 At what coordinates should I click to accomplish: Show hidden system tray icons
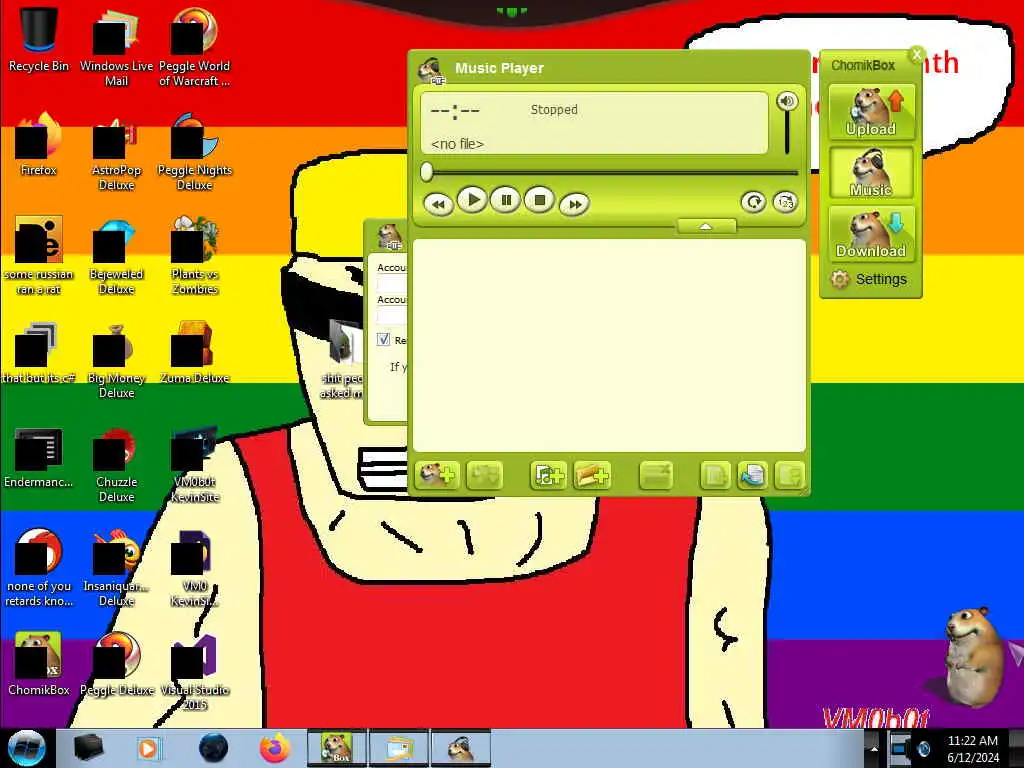click(874, 748)
